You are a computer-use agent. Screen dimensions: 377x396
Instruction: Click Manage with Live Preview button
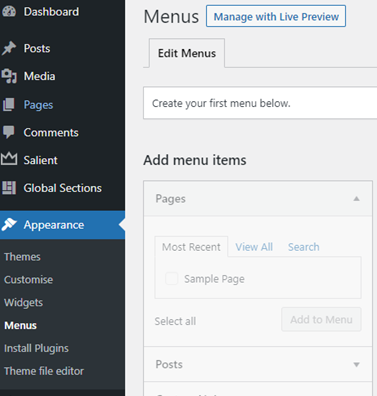[276, 16]
